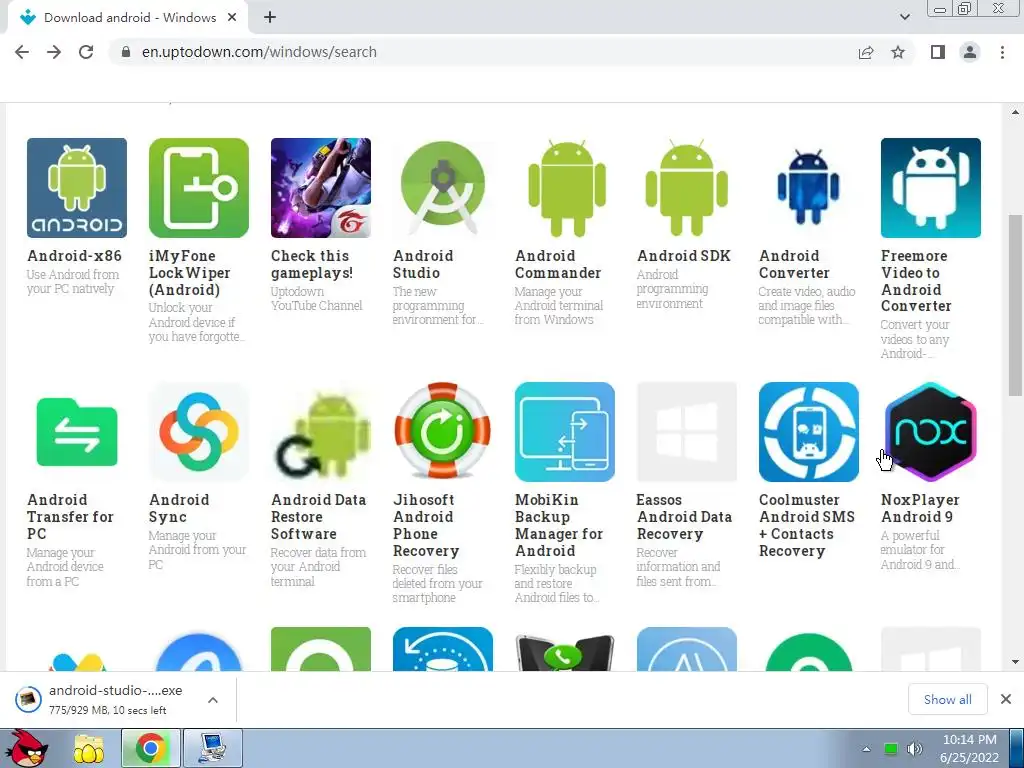This screenshot has height=768, width=1024.
Task: Click 'Use Android from your PC natively' text
Action: 73,281
